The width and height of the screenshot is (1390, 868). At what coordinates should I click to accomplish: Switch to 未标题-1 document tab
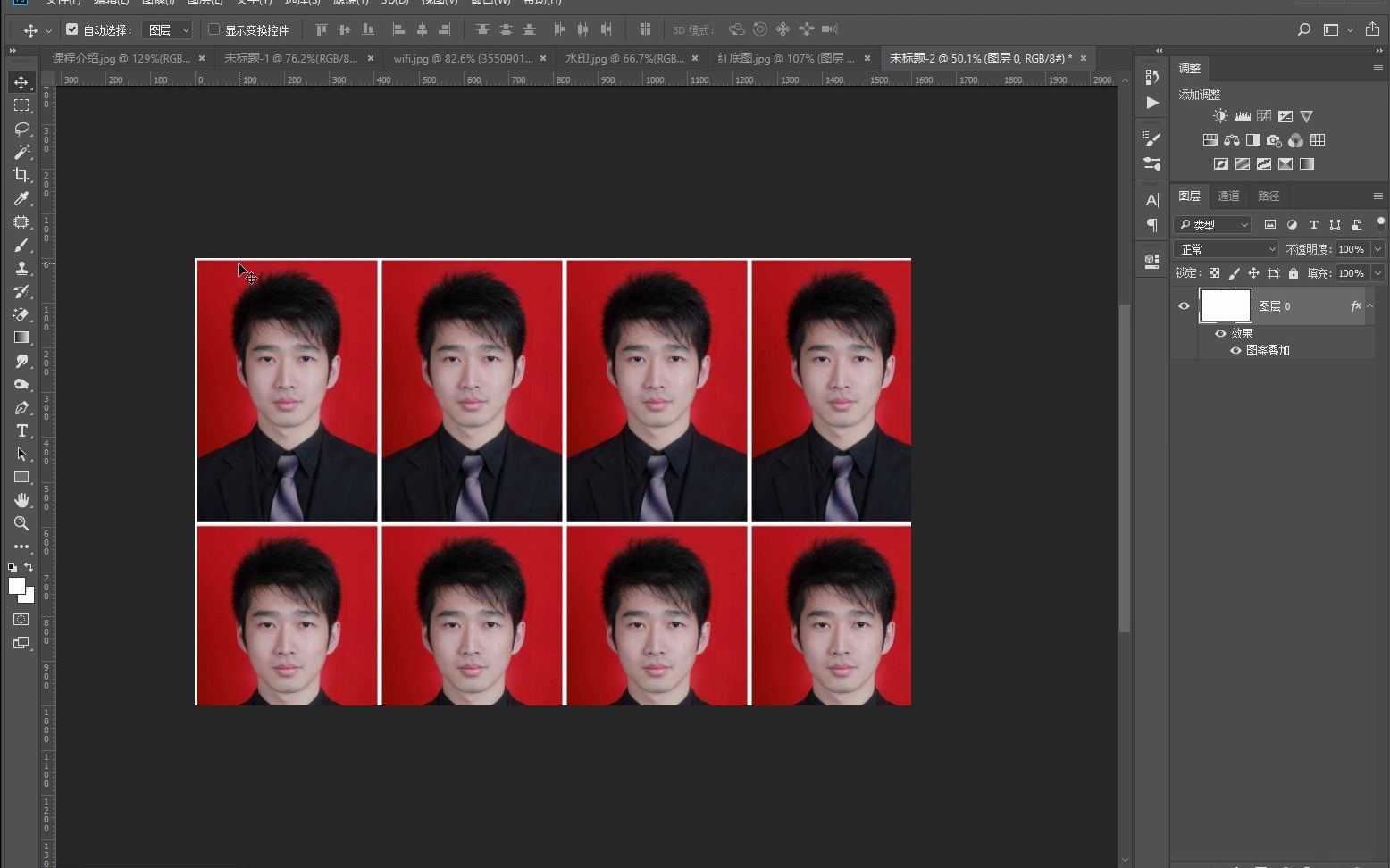click(x=290, y=58)
